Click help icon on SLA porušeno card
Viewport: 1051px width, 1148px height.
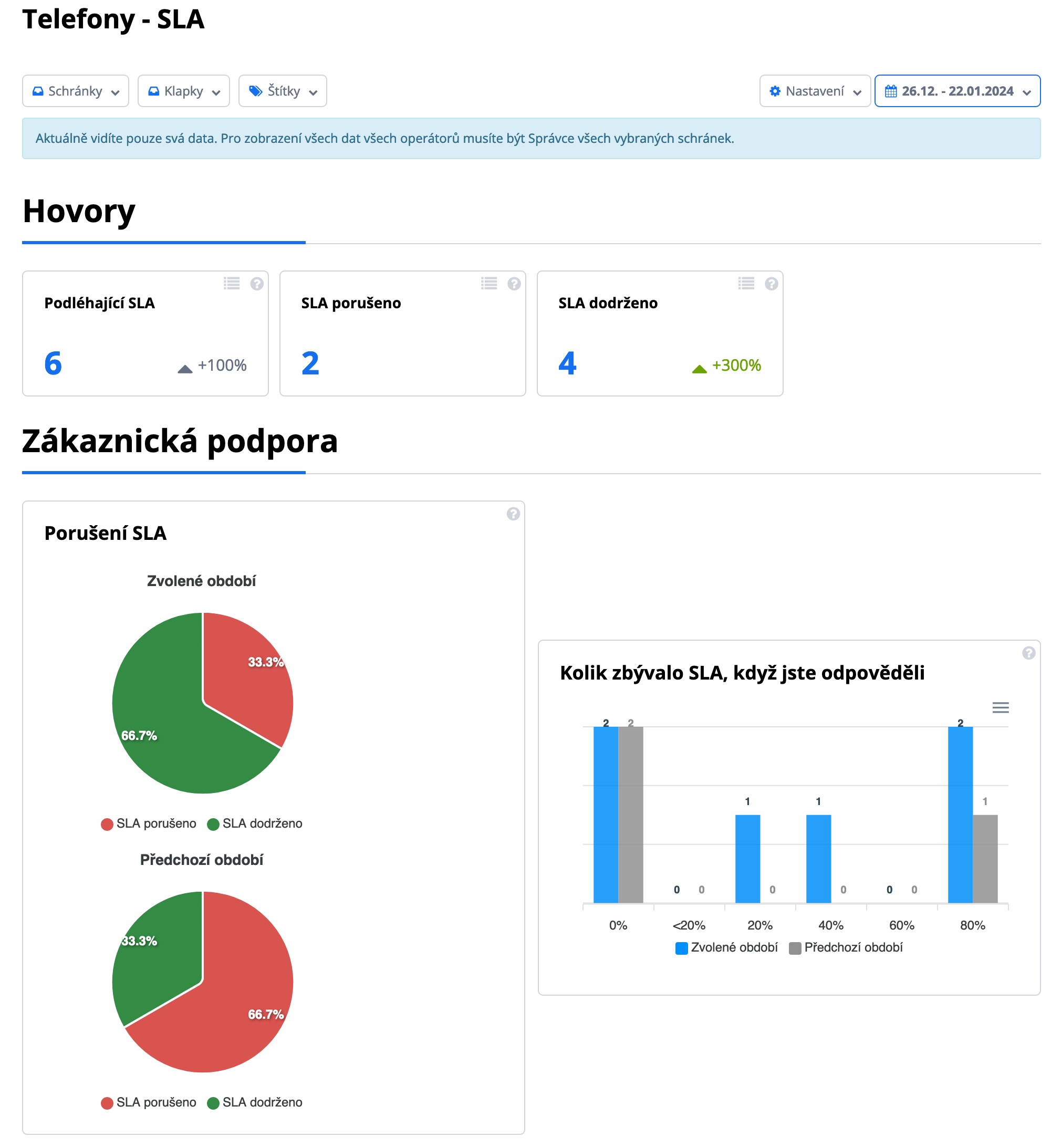514,284
